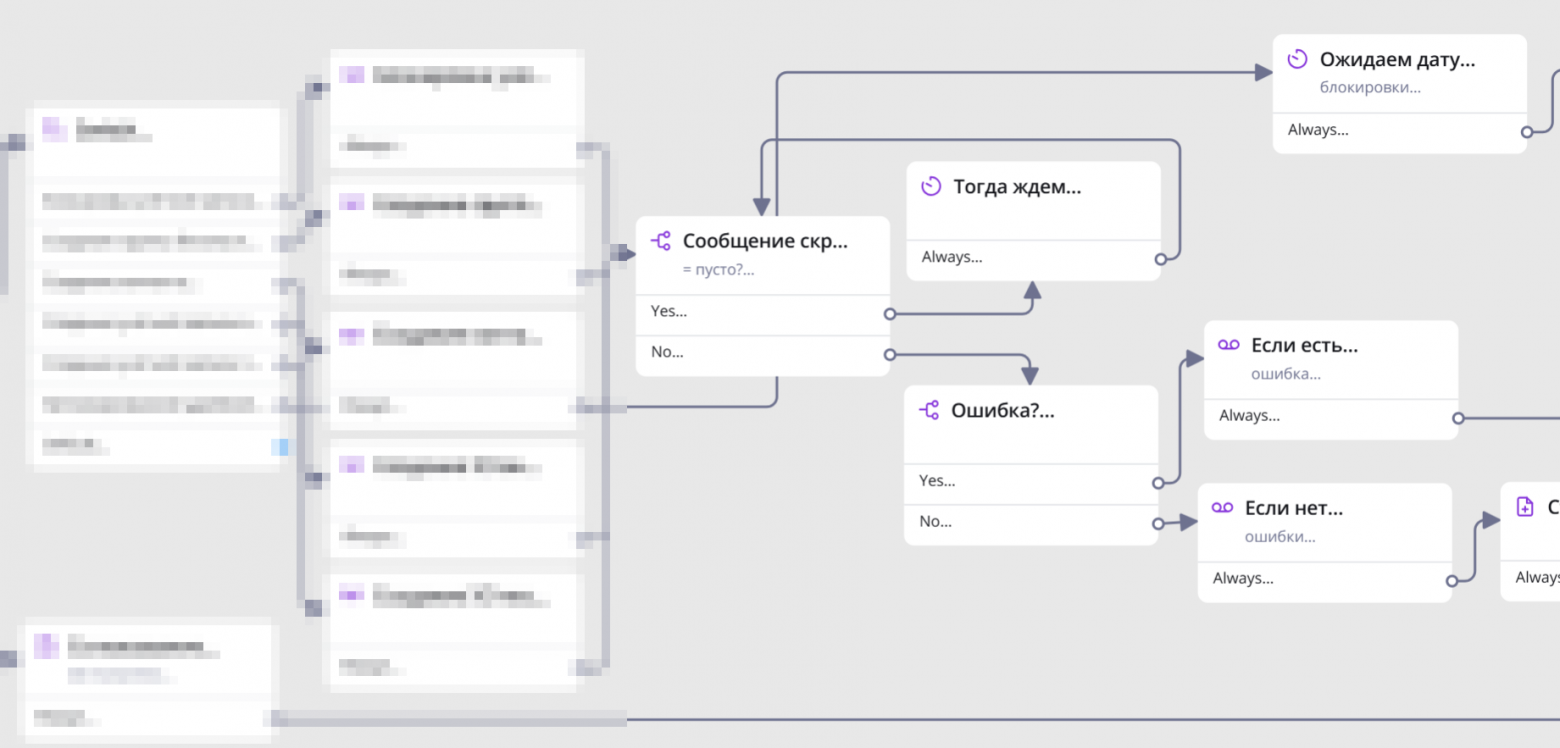This screenshot has height=748, width=1560.
Task: Click the "Always..." label in Тогда ждем node
Action: click(x=952, y=257)
